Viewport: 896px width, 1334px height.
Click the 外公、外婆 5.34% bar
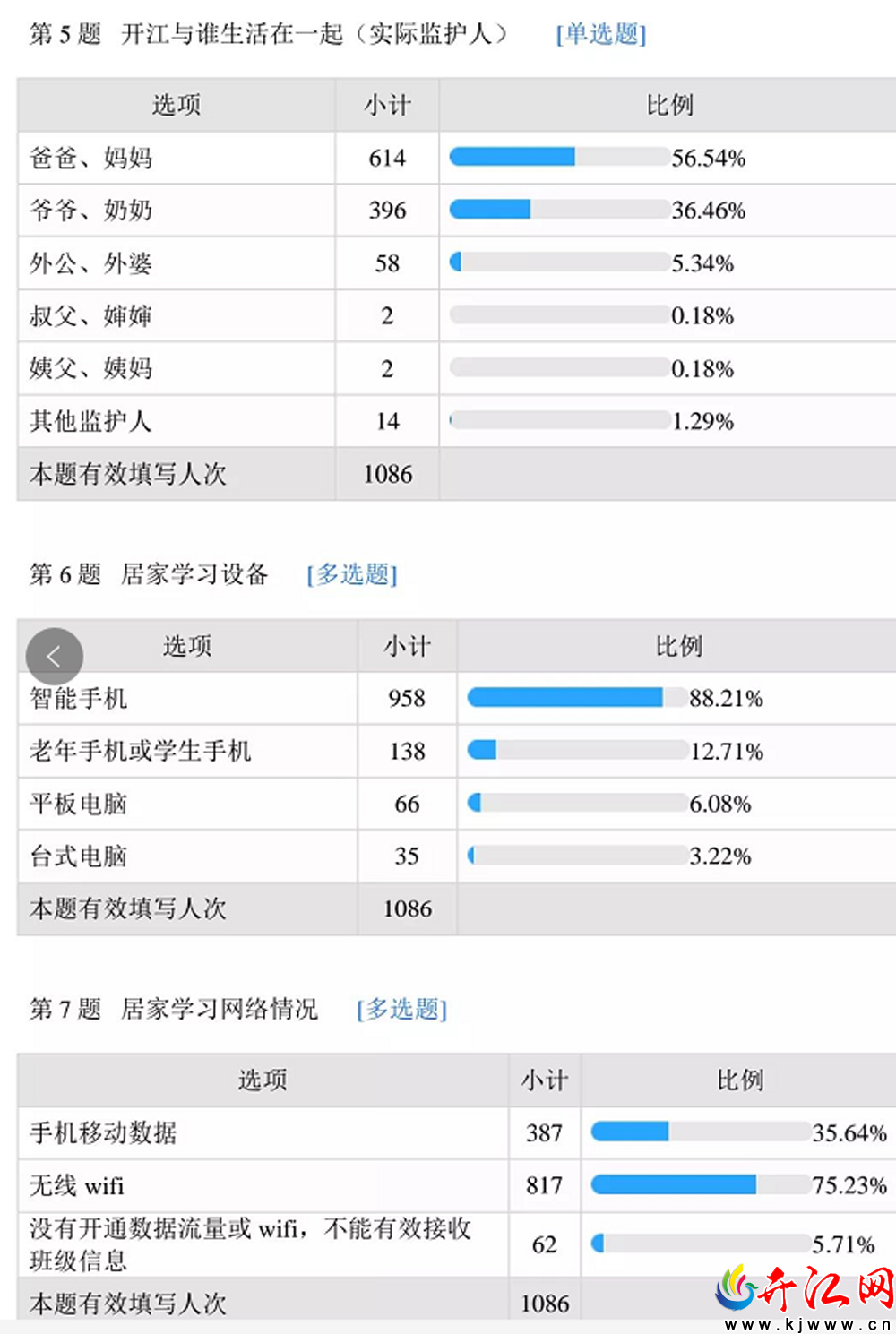(559, 262)
